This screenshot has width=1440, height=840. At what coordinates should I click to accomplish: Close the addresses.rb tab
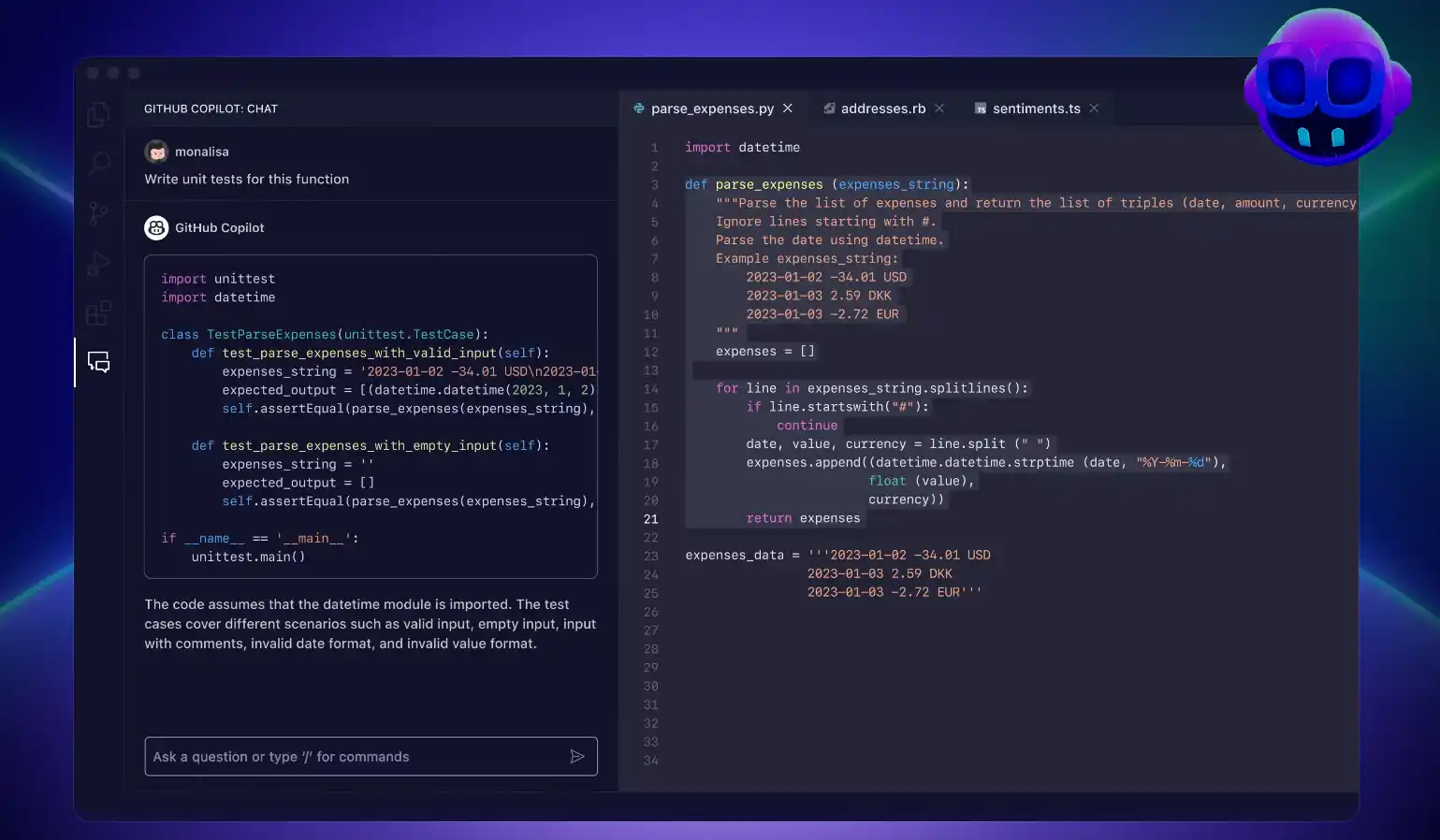point(939,109)
